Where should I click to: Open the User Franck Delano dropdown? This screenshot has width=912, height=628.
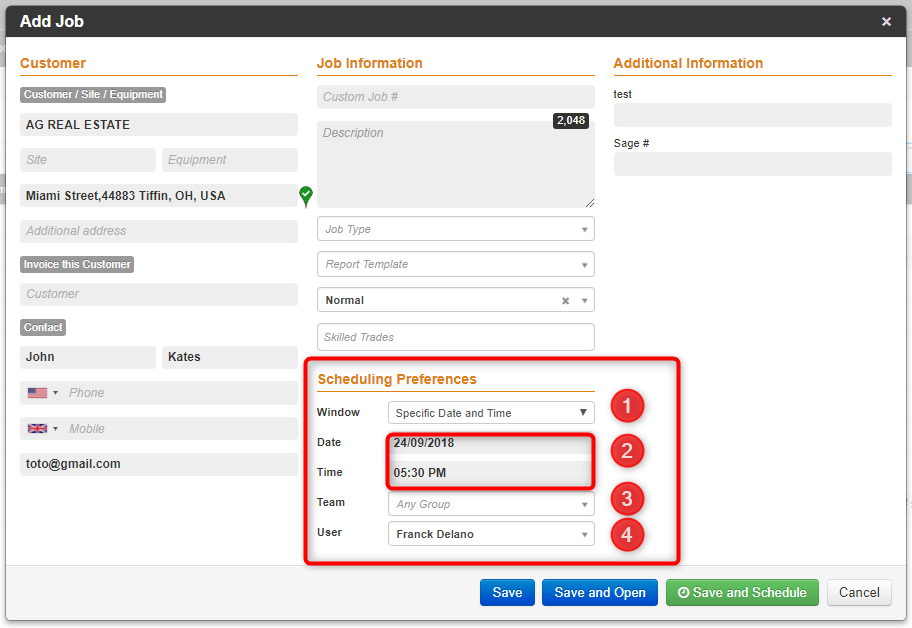click(491, 534)
